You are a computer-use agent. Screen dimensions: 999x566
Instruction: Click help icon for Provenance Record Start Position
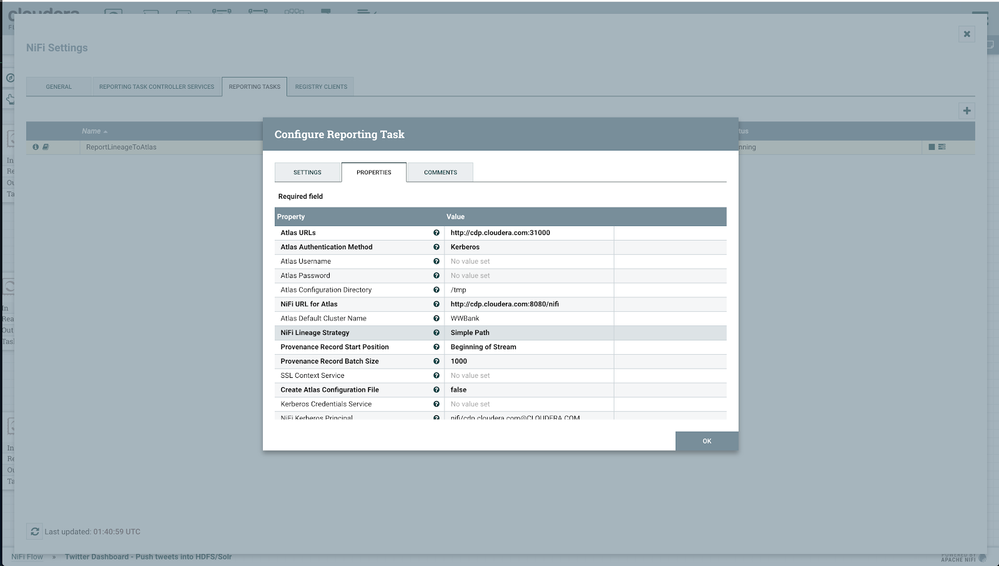[x=436, y=347]
